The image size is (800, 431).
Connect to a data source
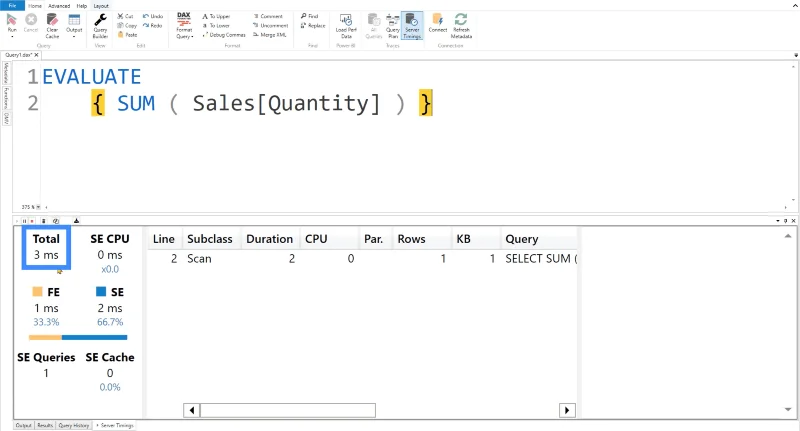tap(438, 22)
